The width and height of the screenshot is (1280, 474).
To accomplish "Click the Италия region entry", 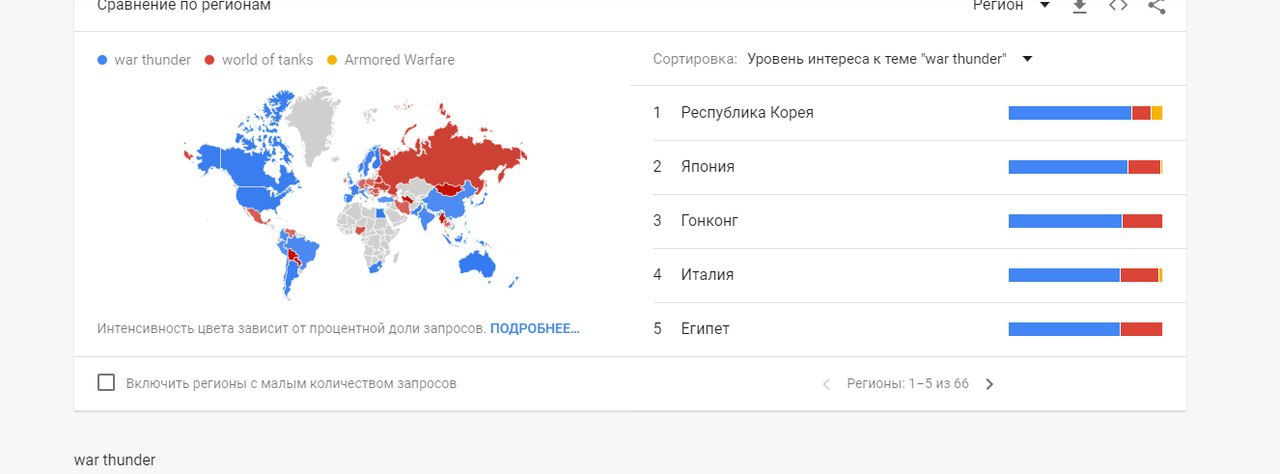I will pyautogui.click(x=707, y=275).
